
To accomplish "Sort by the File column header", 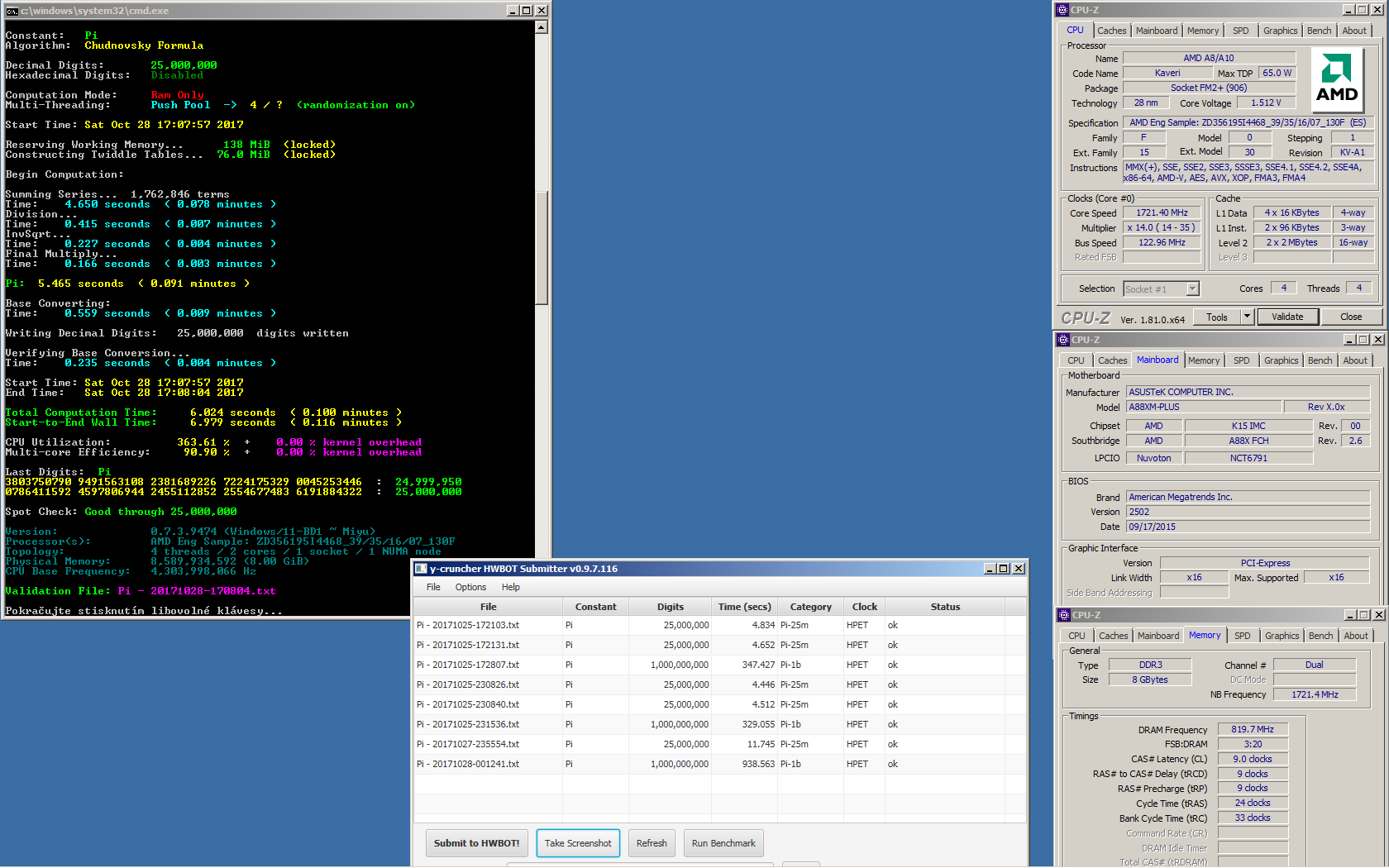I will point(489,607).
